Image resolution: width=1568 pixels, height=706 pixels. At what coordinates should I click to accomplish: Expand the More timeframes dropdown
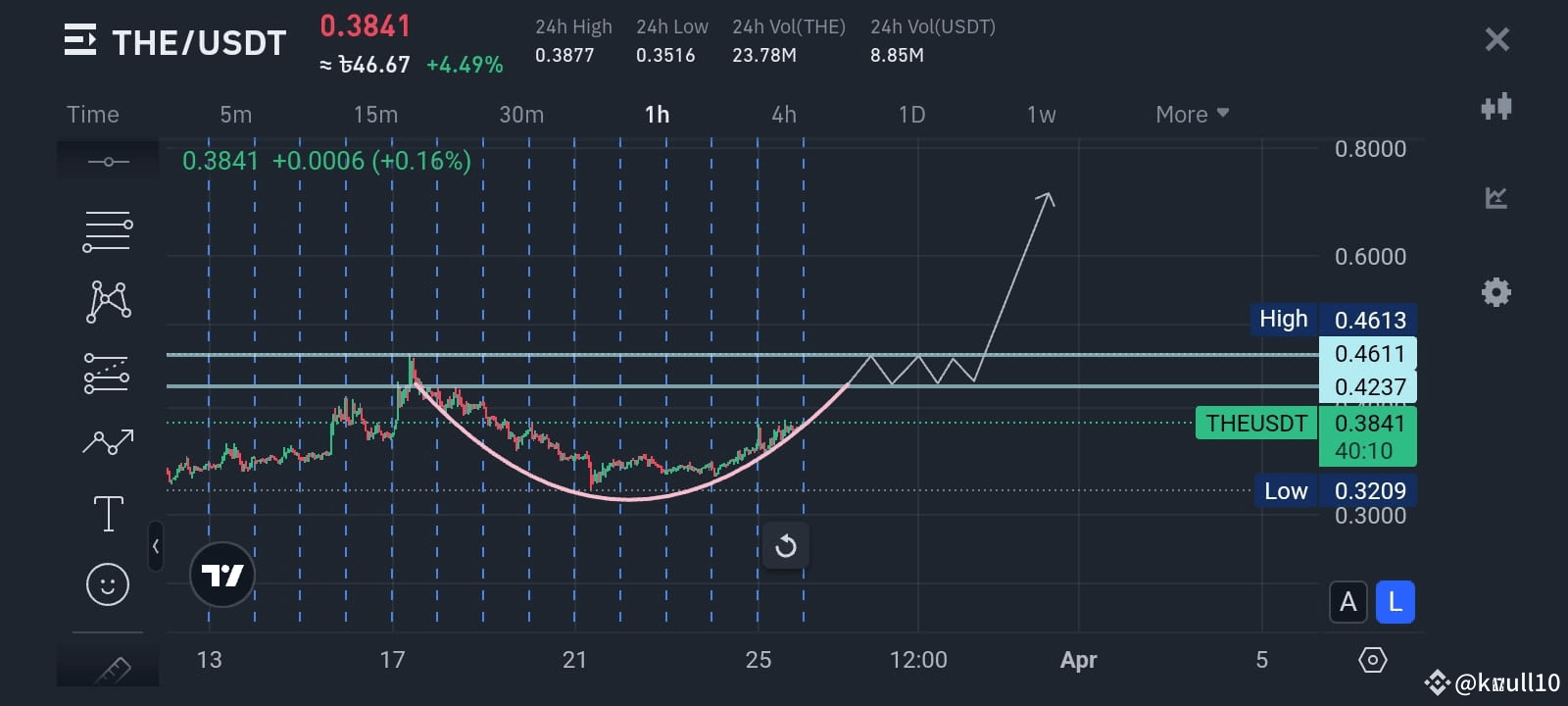point(1192,115)
